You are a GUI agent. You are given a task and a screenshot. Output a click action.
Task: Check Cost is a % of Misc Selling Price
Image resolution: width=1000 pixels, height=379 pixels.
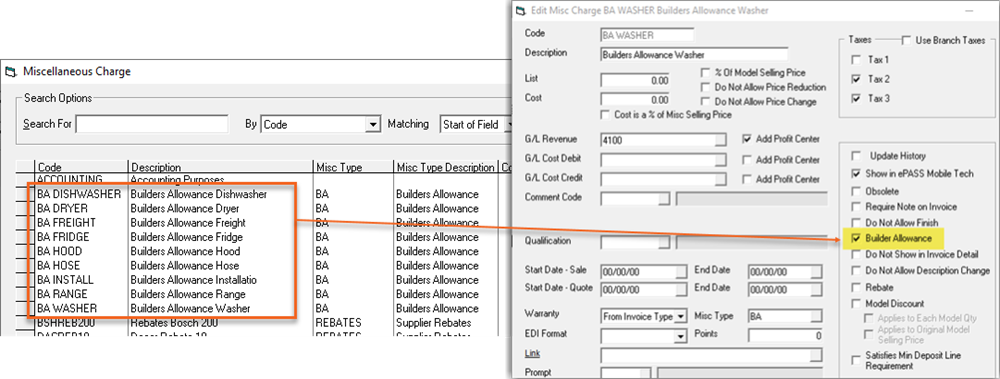(605, 115)
